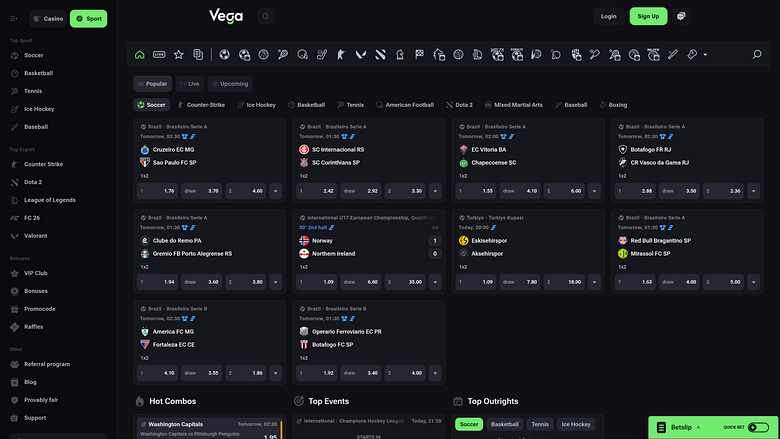Select Basketball in Top Outrights
780x439 pixels.
[x=504, y=424]
